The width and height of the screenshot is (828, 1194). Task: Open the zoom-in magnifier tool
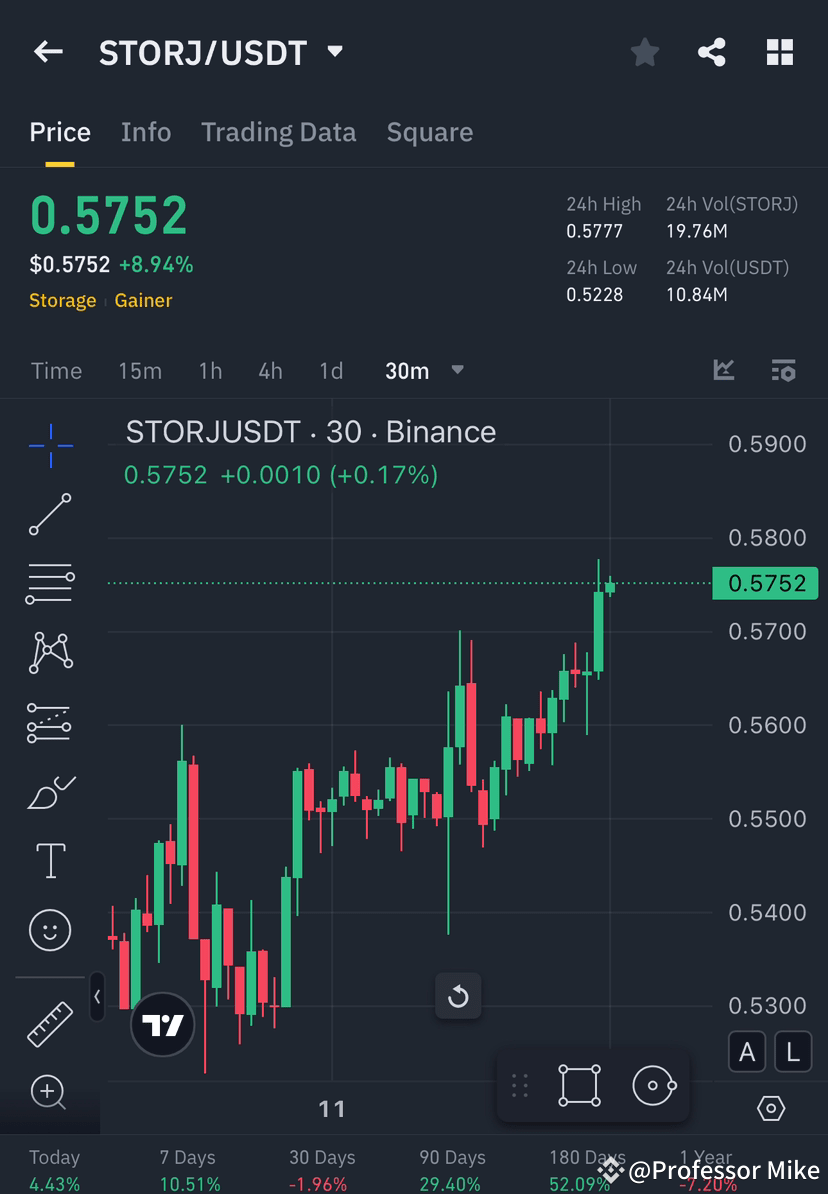(x=50, y=1092)
